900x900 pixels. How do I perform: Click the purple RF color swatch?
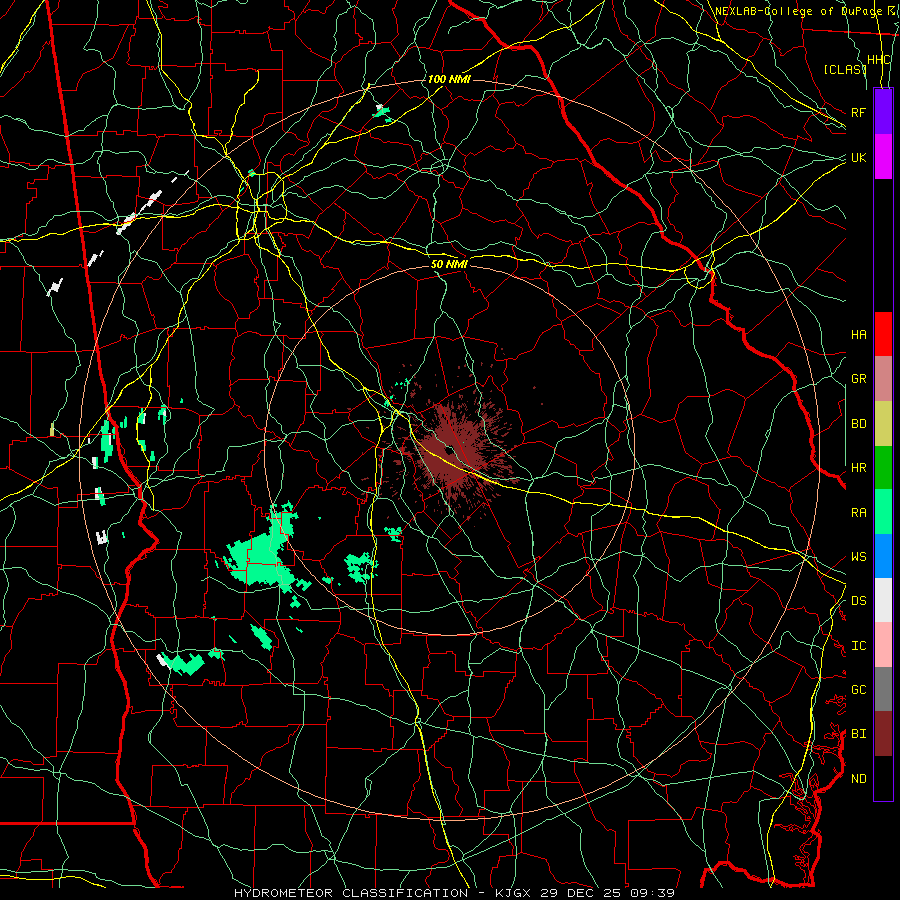pos(883,111)
